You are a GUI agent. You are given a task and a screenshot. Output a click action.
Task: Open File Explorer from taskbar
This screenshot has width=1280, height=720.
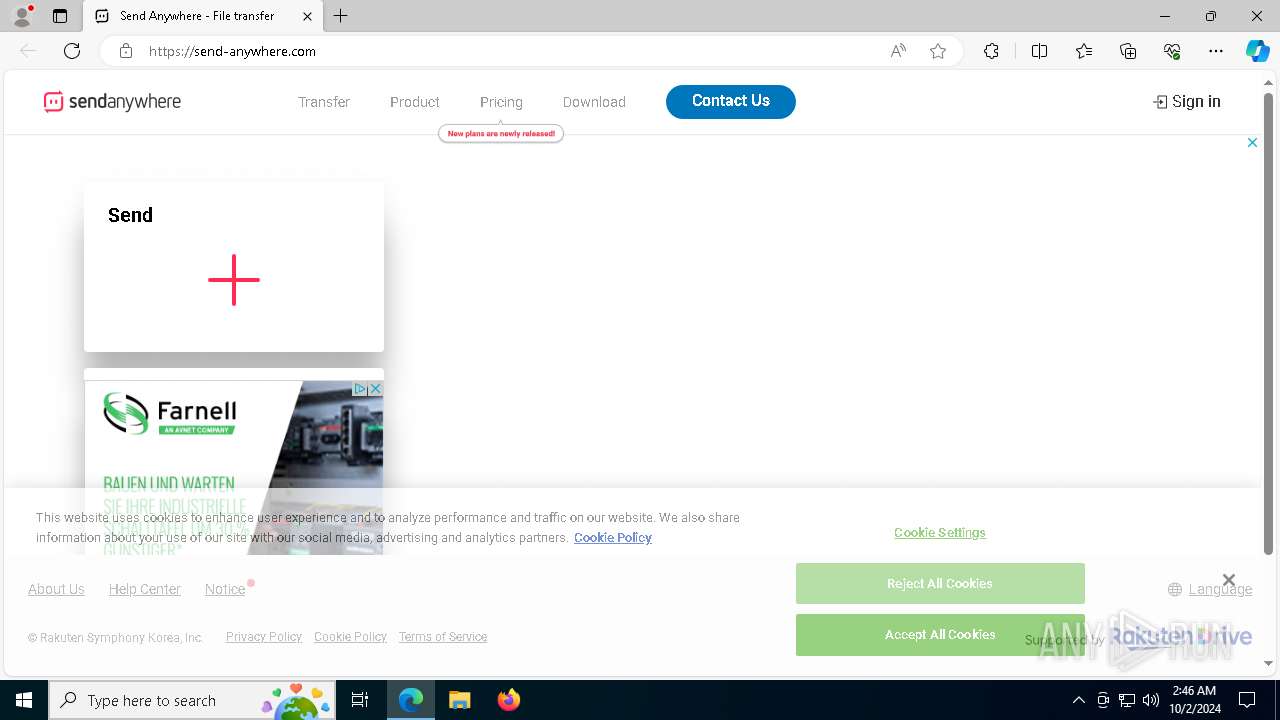click(x=459, y=700)
